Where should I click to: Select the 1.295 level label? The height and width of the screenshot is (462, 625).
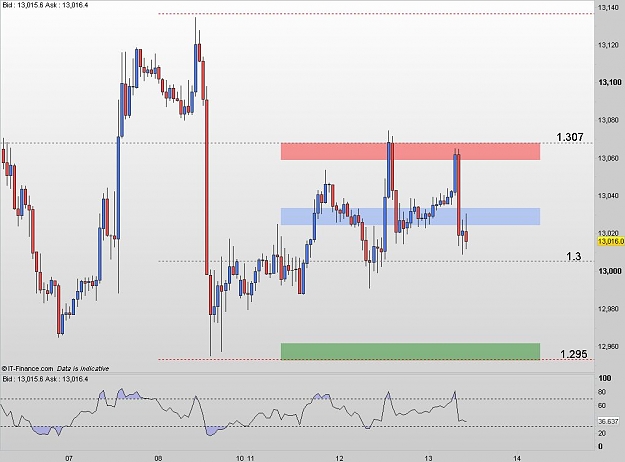[x=574, y=354]
